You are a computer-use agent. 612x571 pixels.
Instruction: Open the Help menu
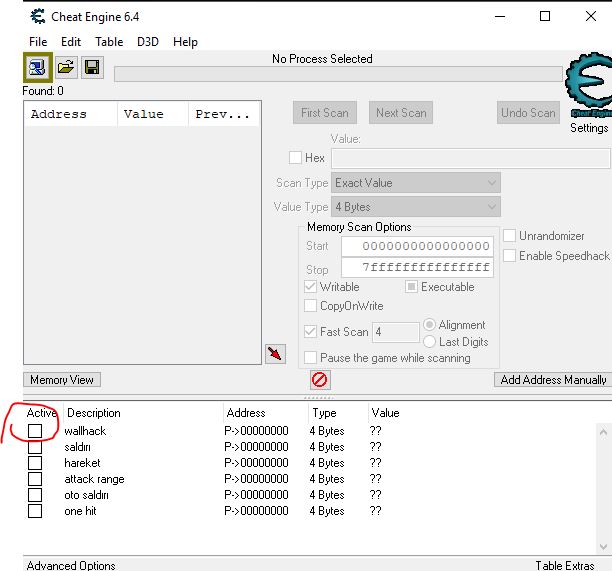pos(185,42)
